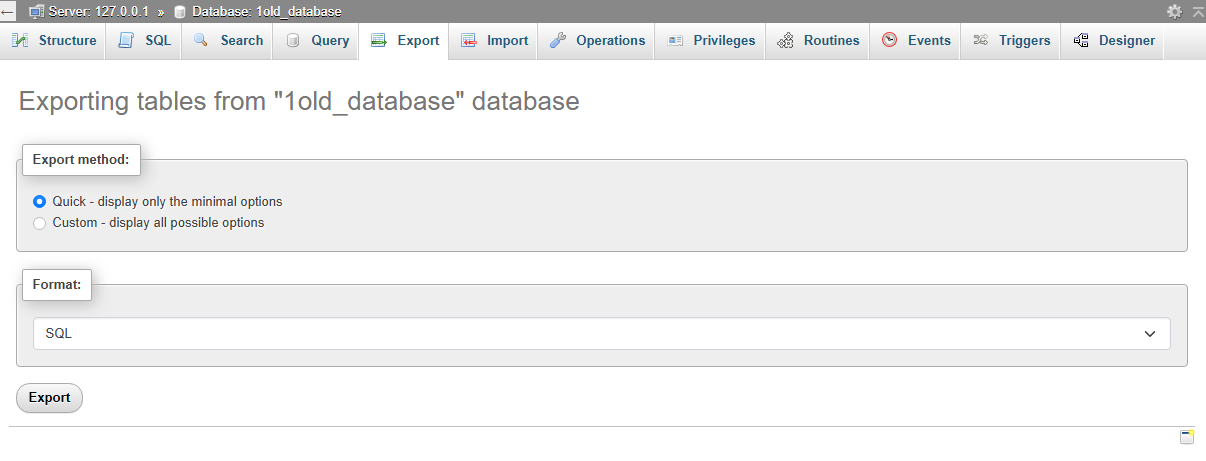Click the SQL tab icon
The image size is (1206, 461).
tap(126, 41)
